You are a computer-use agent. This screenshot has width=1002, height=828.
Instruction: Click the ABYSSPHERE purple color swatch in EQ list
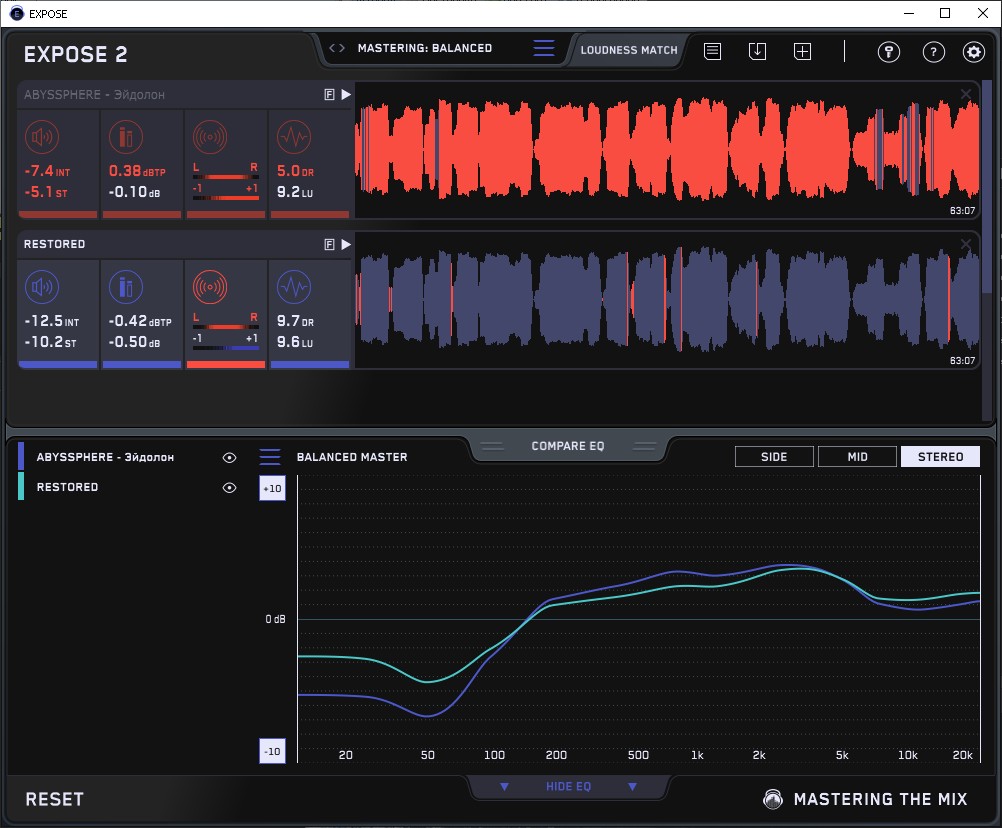pos(21,457)
